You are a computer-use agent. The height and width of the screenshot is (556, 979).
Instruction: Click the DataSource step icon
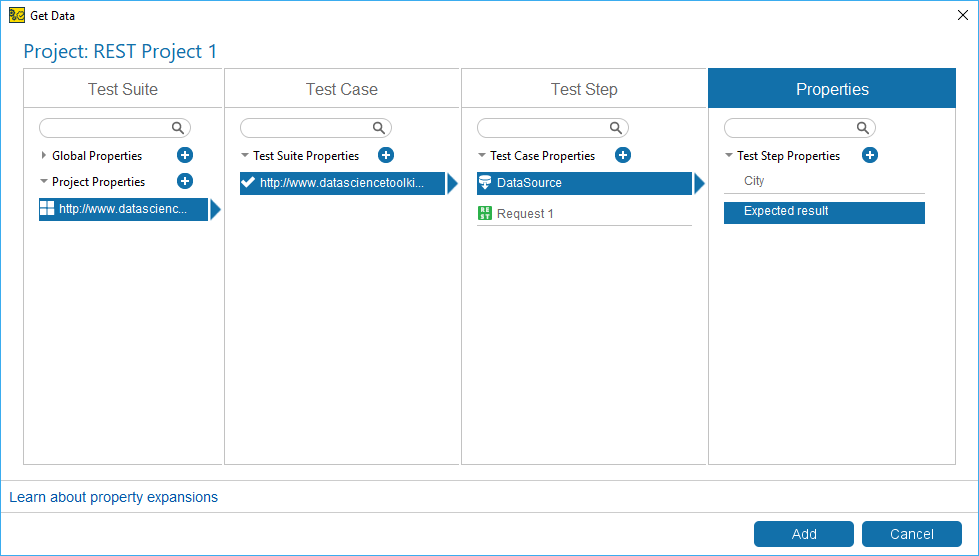click(485, 183)
